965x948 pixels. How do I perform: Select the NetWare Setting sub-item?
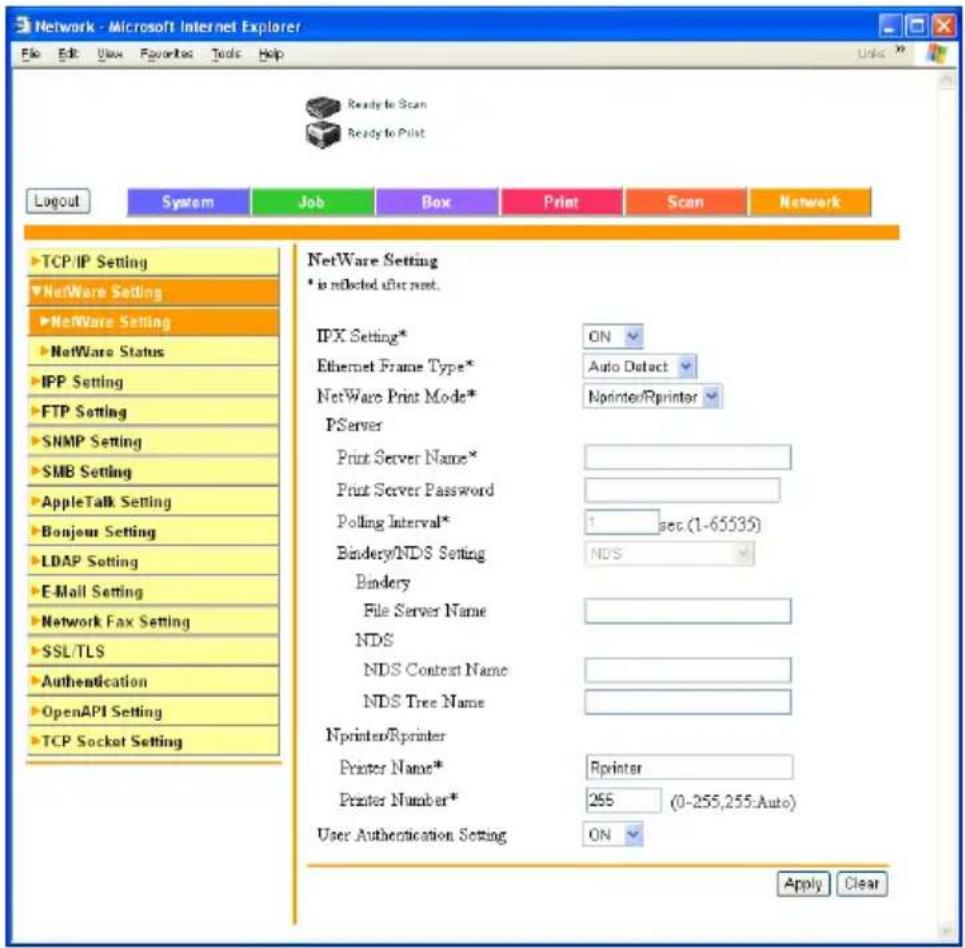pyautogui.click(x=153, y=321)
